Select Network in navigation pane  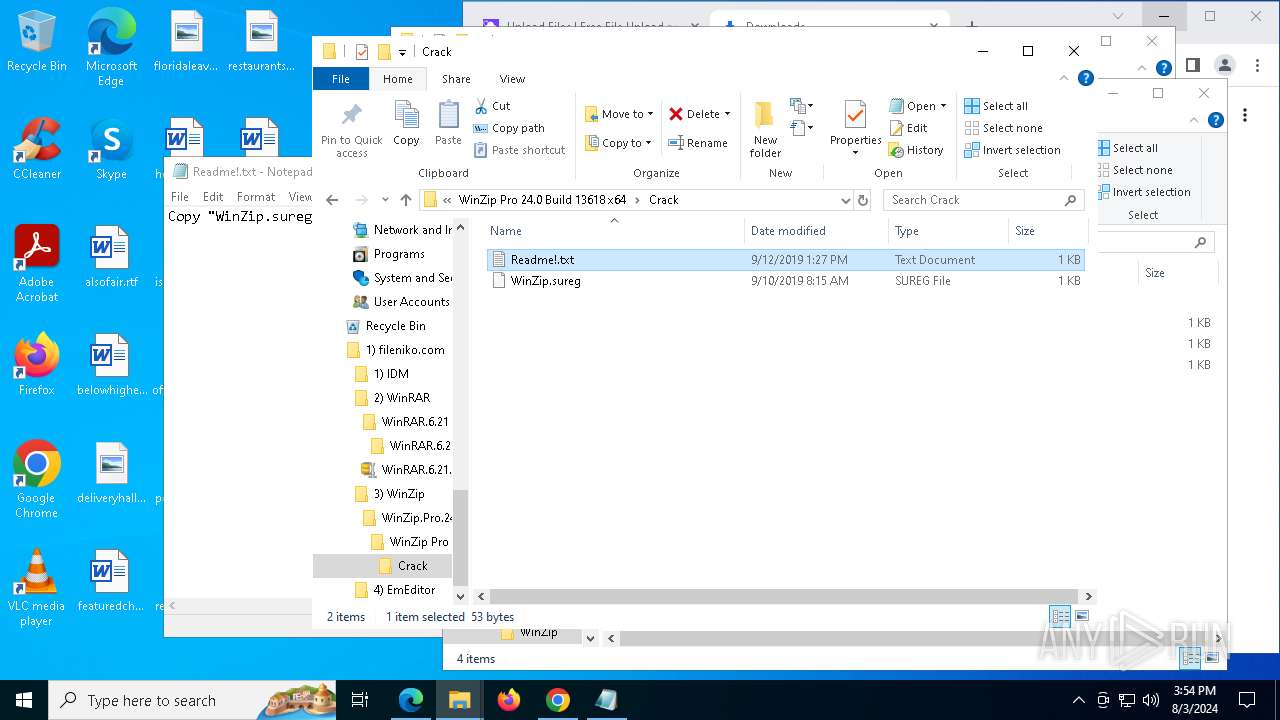[401, 230]
